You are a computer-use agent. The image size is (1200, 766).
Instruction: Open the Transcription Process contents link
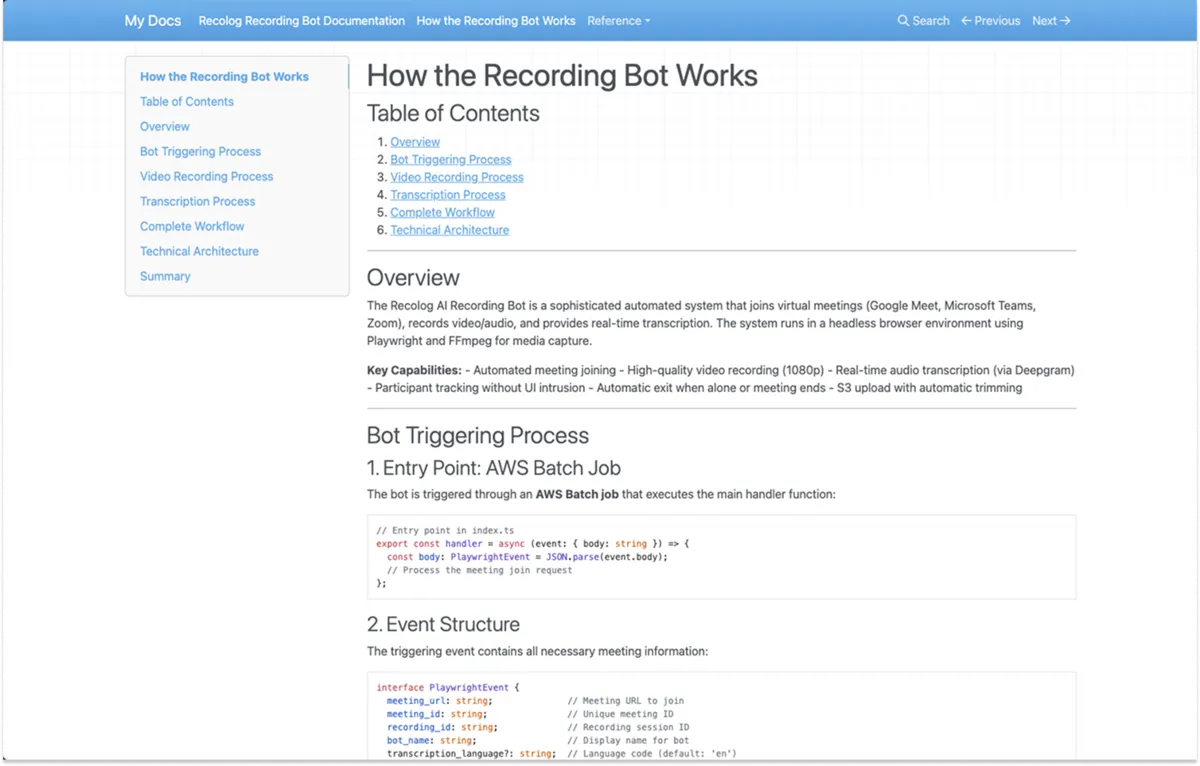[448, 194]
